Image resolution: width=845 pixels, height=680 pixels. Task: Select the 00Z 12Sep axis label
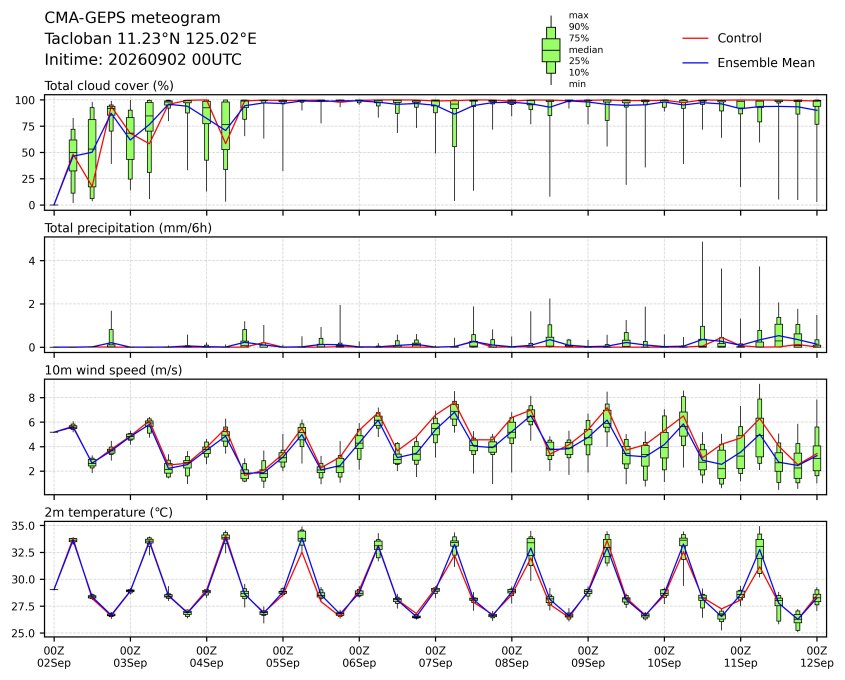(x=817, y=657)
